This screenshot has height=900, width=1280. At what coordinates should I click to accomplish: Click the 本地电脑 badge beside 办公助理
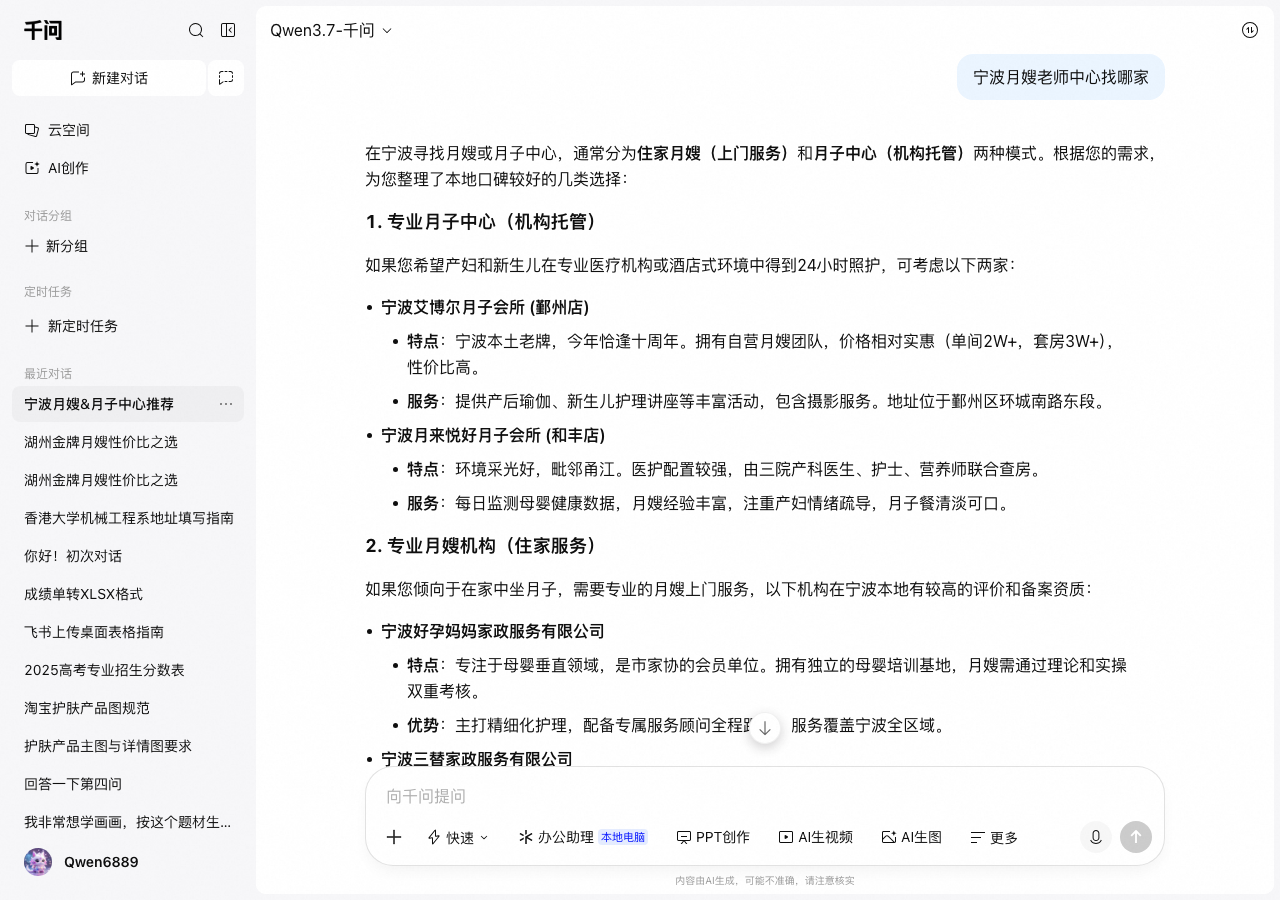click(623, 837)
